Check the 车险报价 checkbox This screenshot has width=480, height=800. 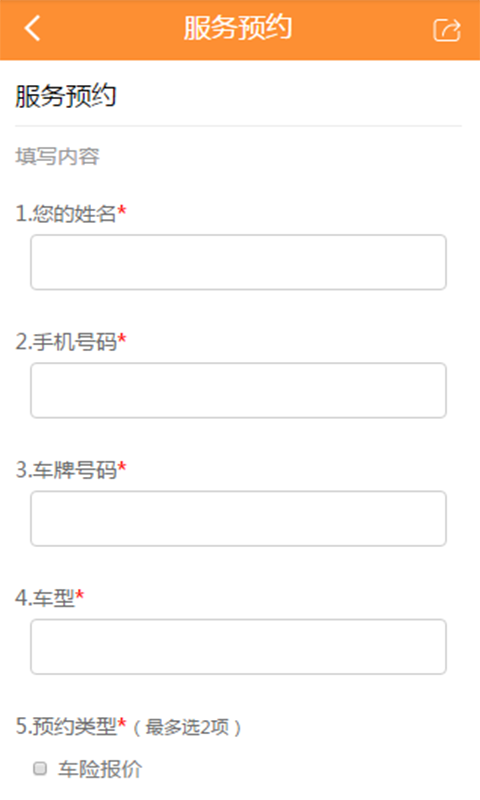click(x=40, y=768)
